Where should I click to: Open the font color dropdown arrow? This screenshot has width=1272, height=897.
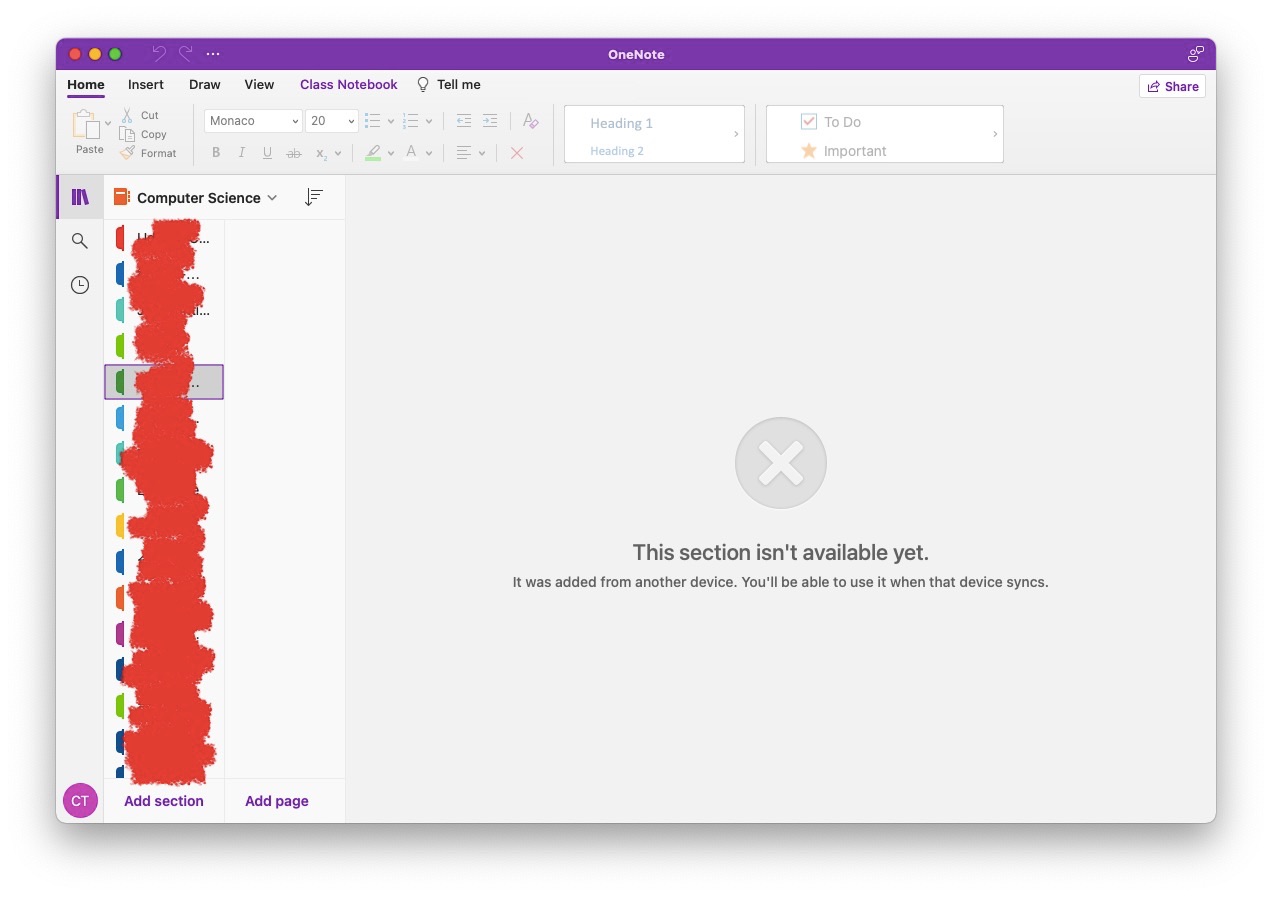click(429, 154)
